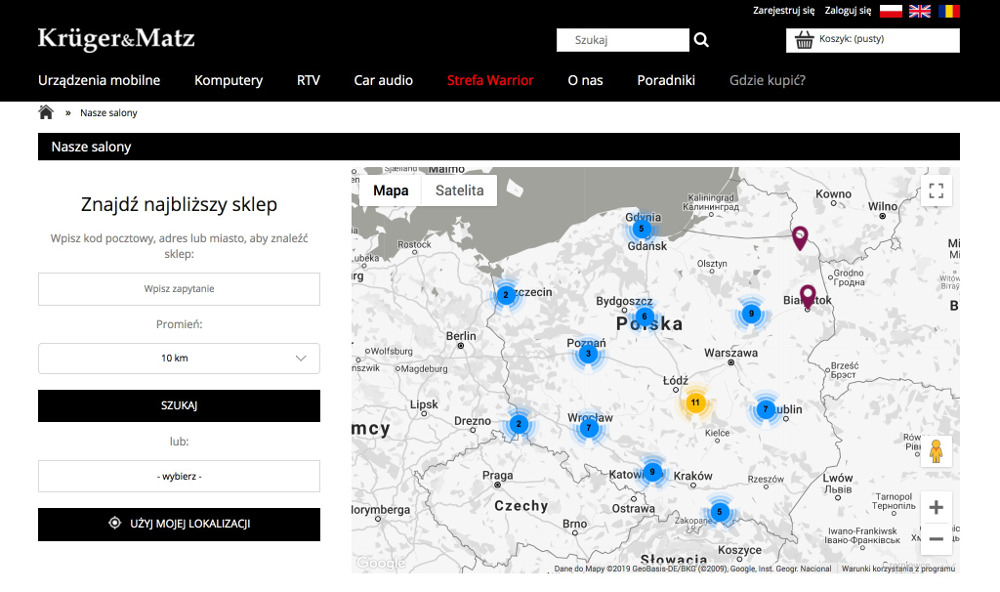Switch map to Satelita view
The height and width of the screenshot is (592, 1000).
pyautogui.click(x=459, y=190)
